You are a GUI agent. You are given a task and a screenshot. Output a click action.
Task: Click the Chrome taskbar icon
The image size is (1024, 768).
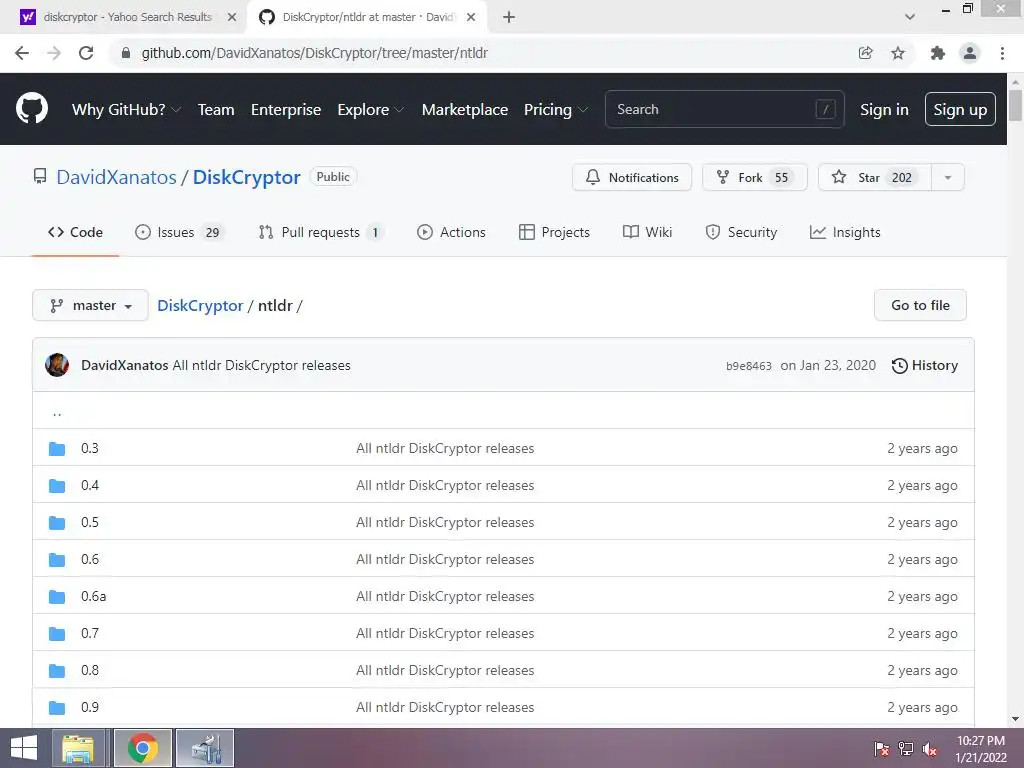pos(142,748)
